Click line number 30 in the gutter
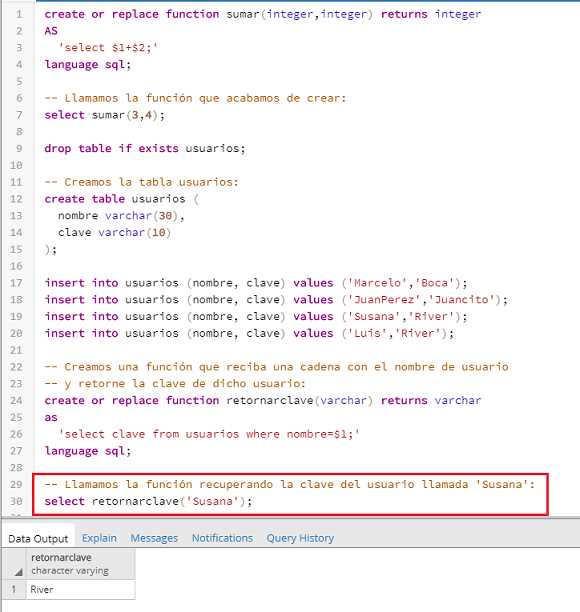 click(16, 501)
